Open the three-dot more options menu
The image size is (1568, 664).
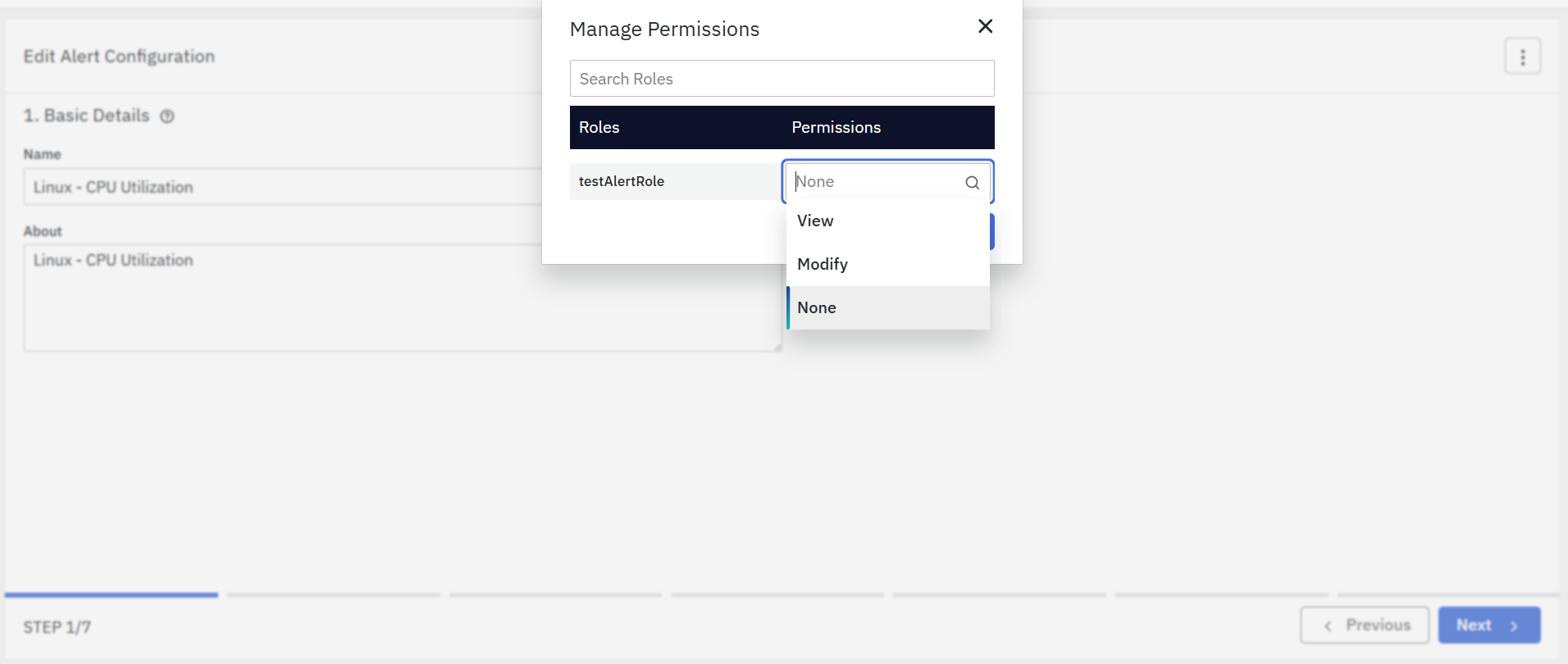coord(1522,57)
